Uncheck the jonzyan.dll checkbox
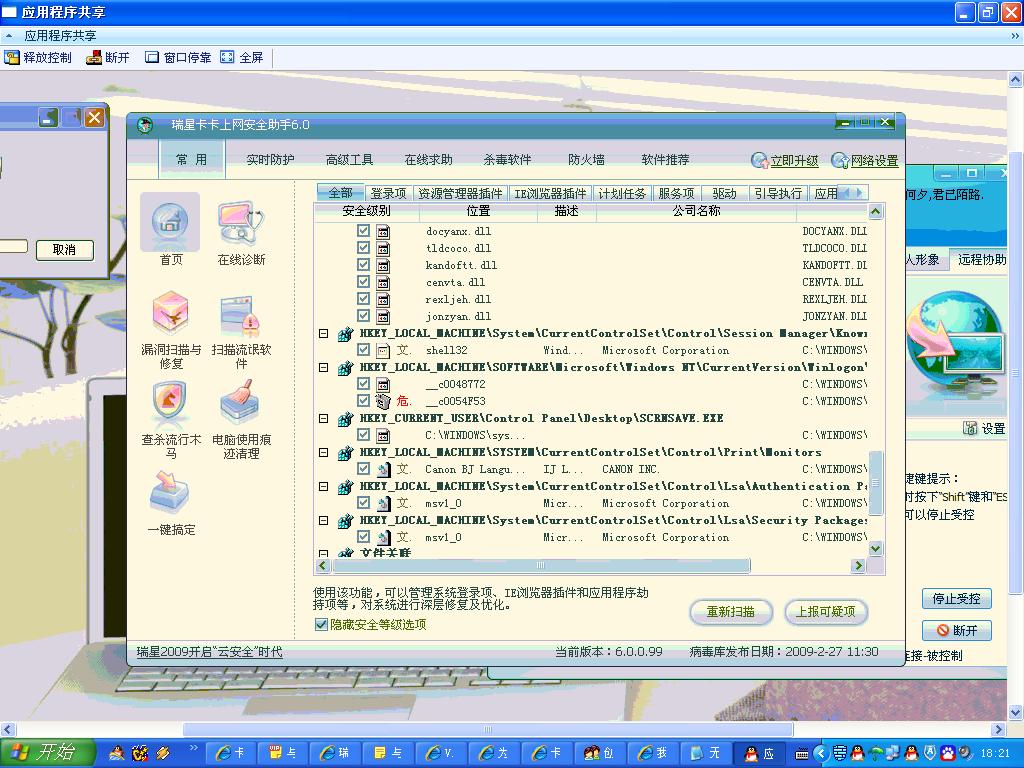 point(364,315)
